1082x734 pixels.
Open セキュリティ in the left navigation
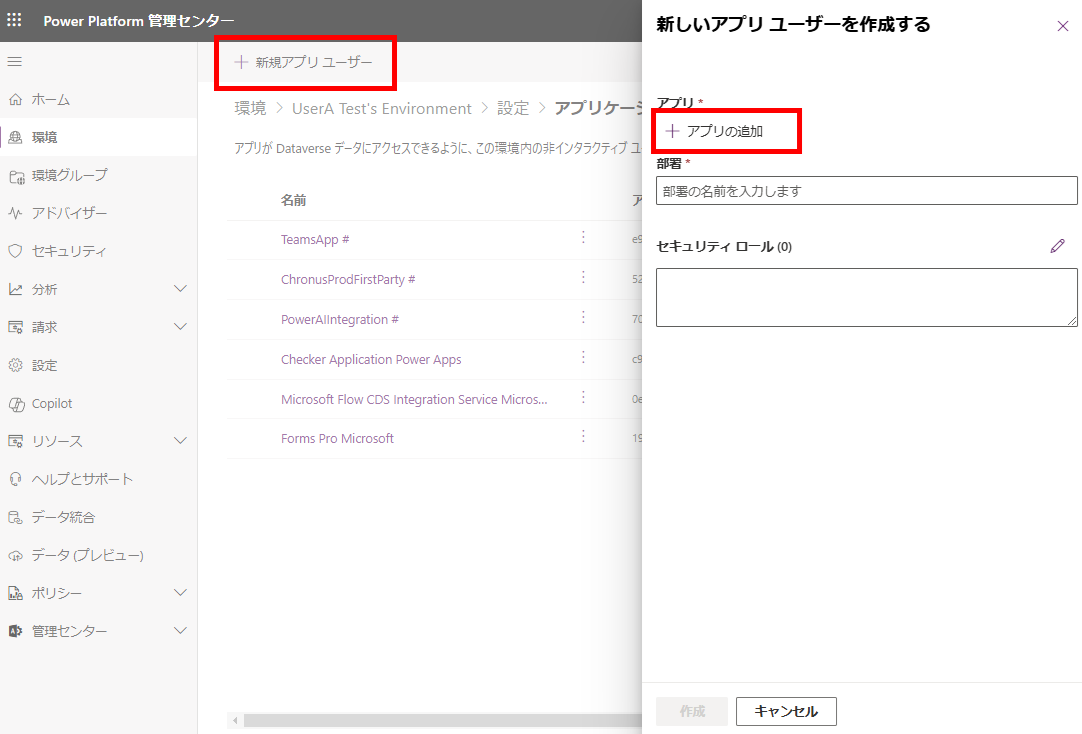coord(68,251)
